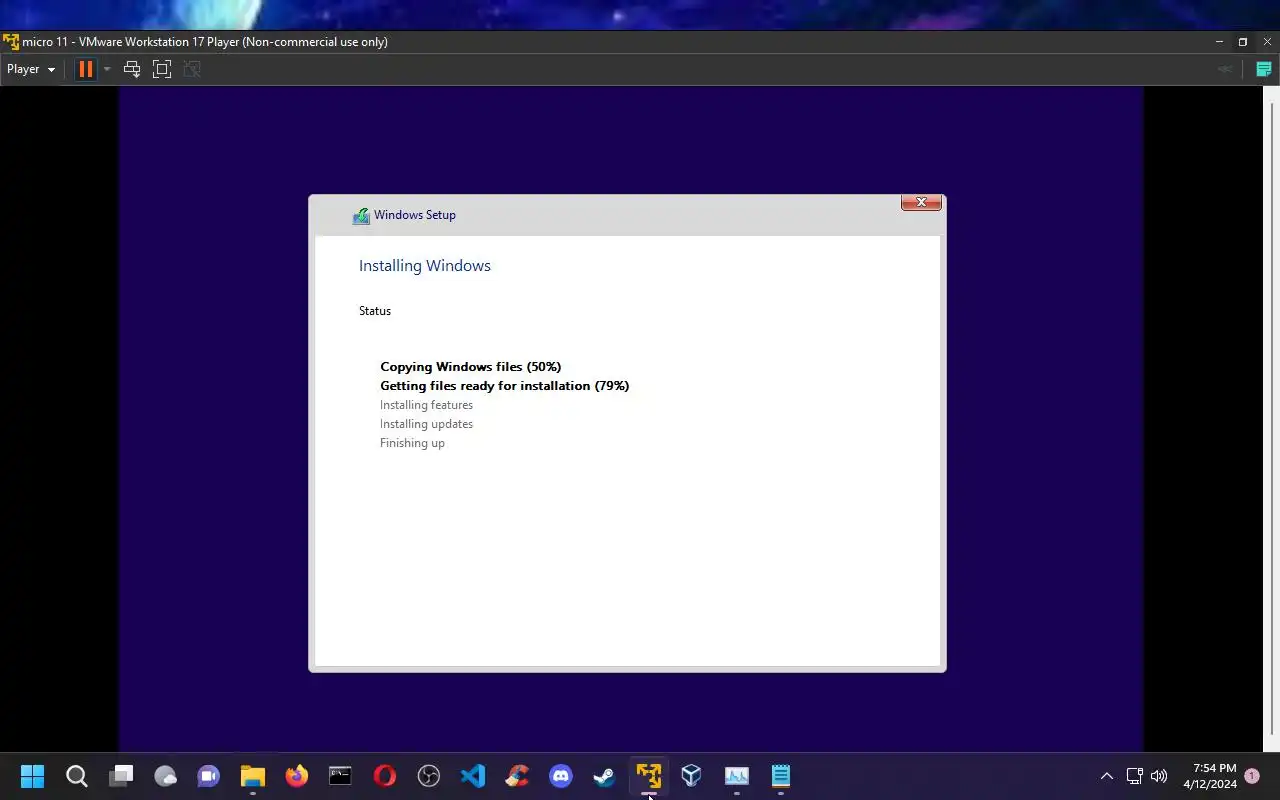
Task: Click Getting files ready for installation line
Action: (505, 386)
